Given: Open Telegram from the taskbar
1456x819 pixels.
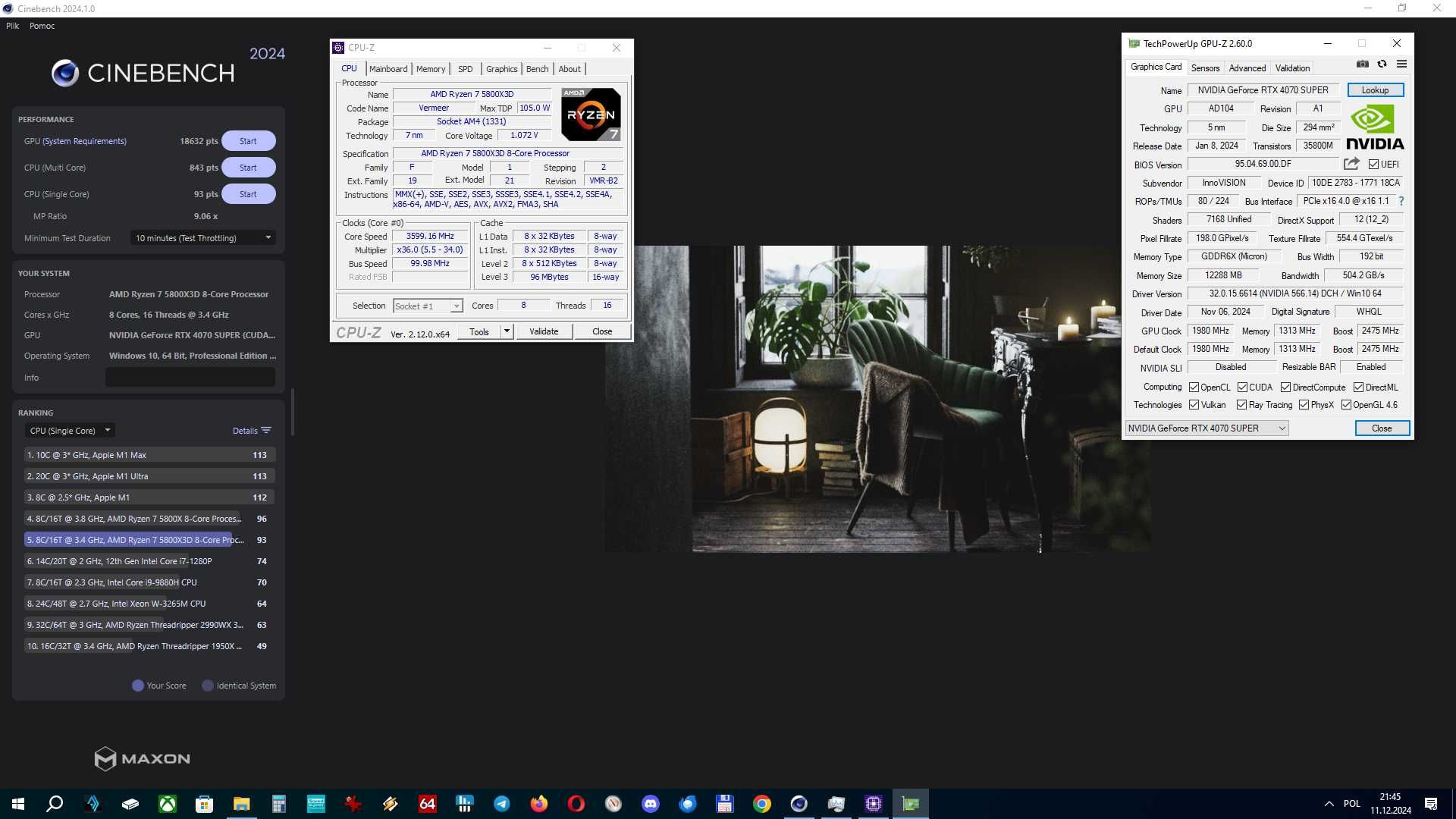Looking at the screenshot, I should [x=502, y=804].
